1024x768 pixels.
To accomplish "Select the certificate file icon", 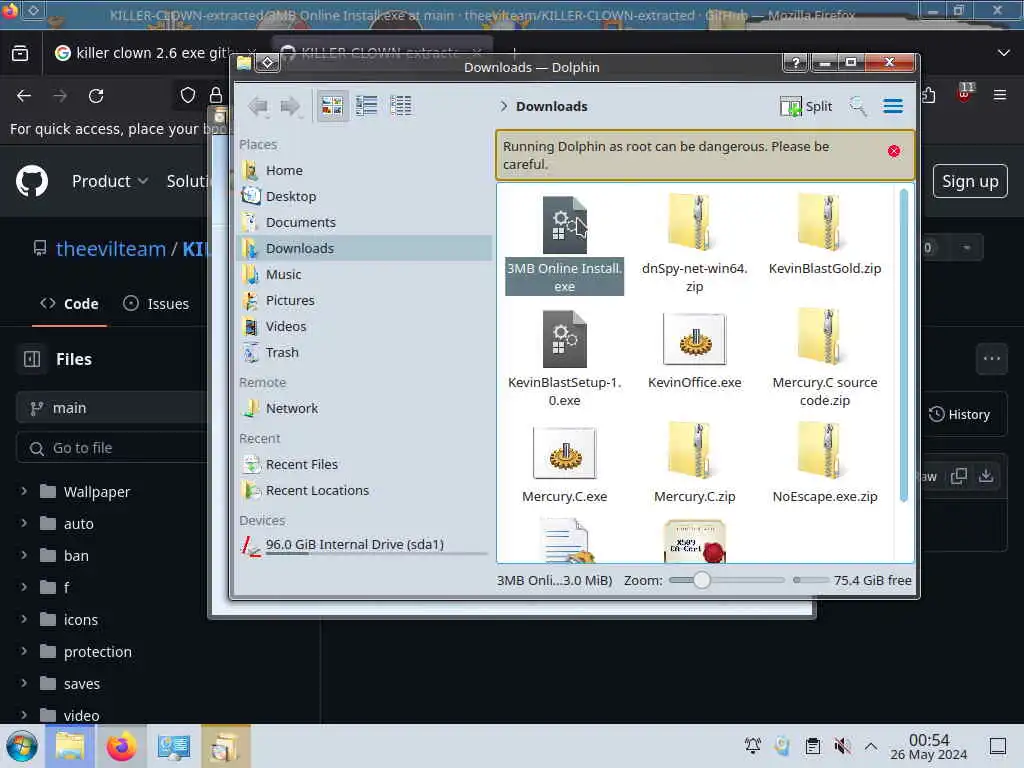I will coord(695,541).
